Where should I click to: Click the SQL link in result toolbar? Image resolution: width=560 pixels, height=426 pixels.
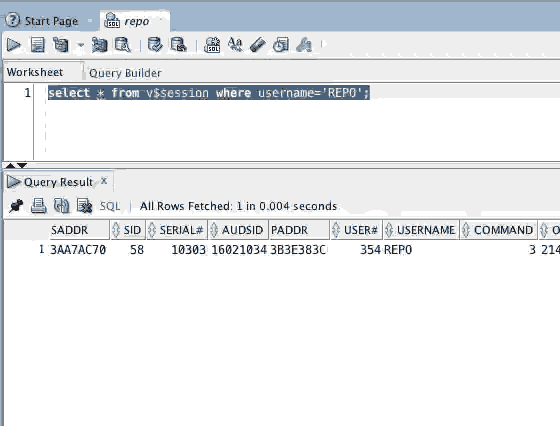110,206
